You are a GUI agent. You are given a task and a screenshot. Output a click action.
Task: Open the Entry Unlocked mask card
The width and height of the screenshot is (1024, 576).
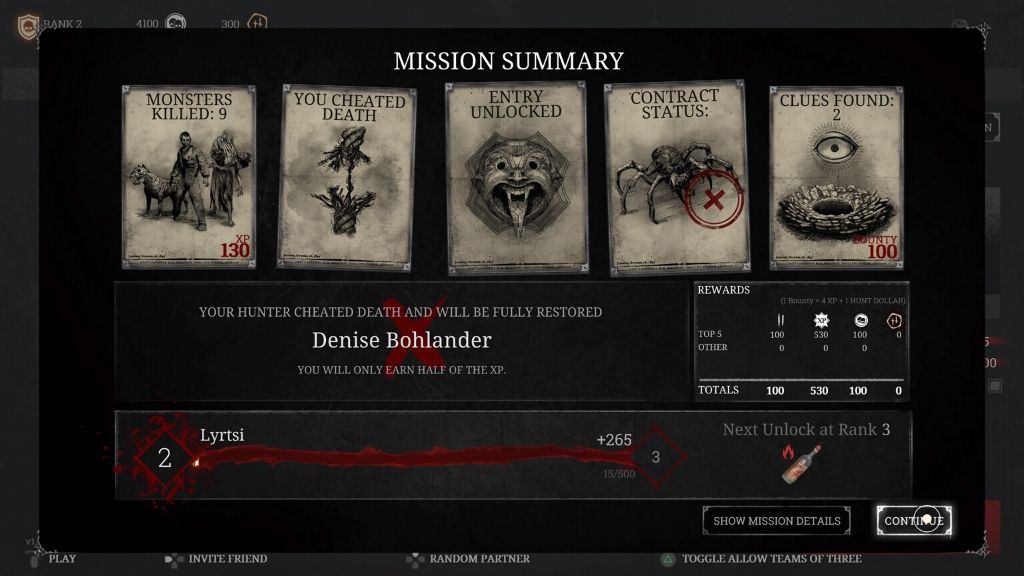516,178
